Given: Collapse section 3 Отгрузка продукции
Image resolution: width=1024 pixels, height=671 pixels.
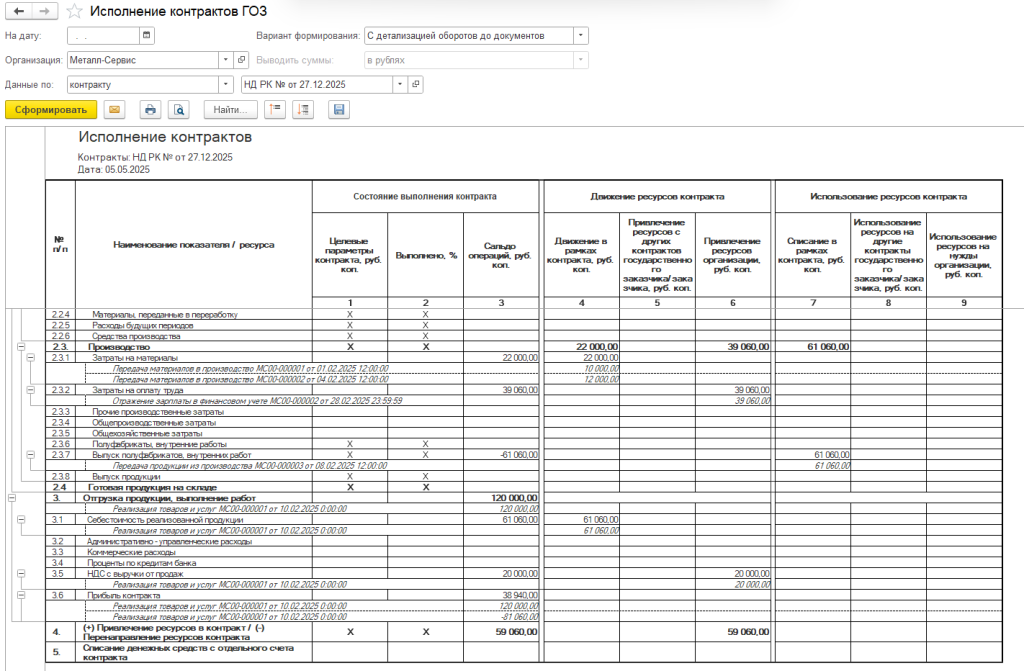Looking at the screenshot, I should (11, 498).
